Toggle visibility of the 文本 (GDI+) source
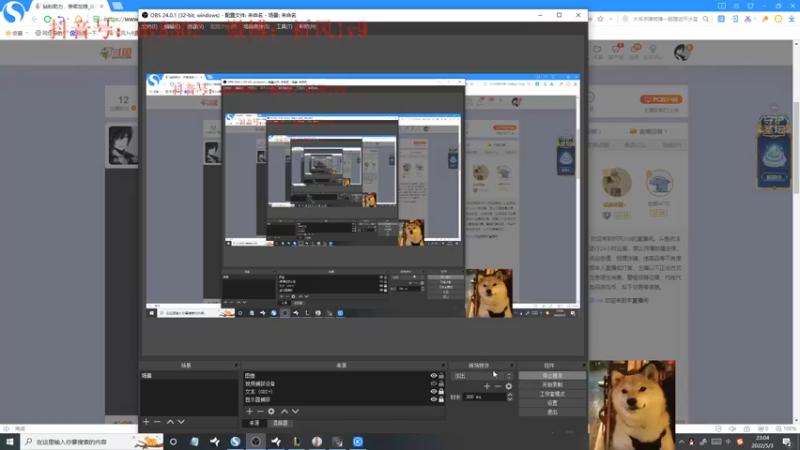 coord(434,391)
